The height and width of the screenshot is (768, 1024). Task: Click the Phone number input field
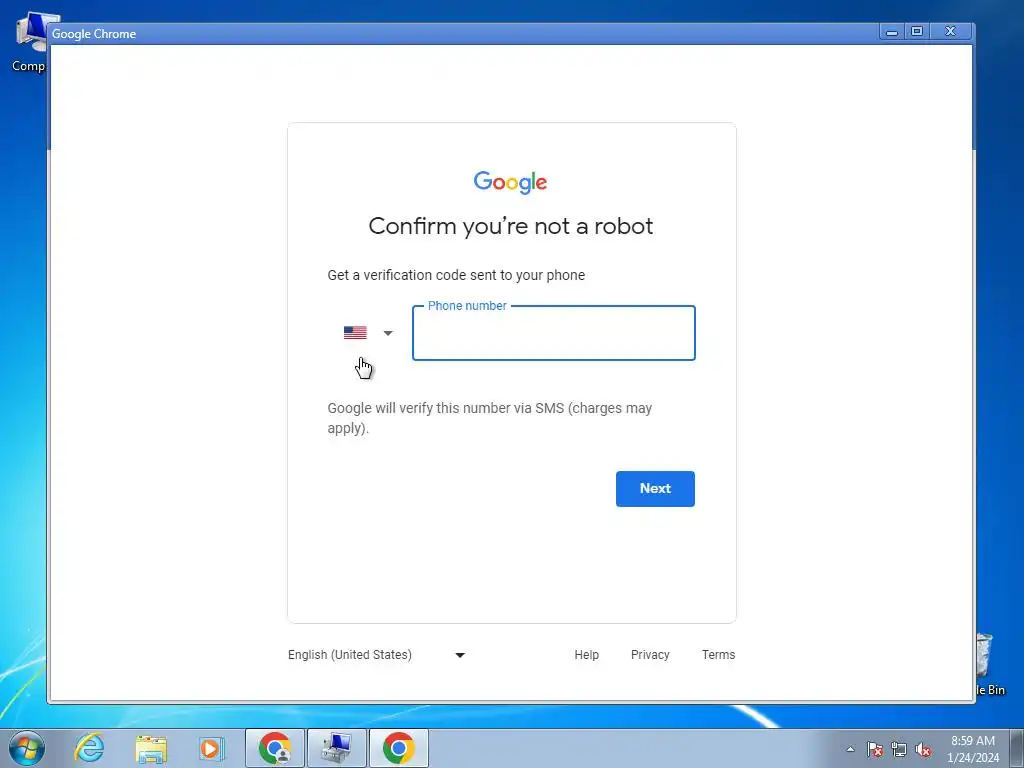(x=553, y=333)
